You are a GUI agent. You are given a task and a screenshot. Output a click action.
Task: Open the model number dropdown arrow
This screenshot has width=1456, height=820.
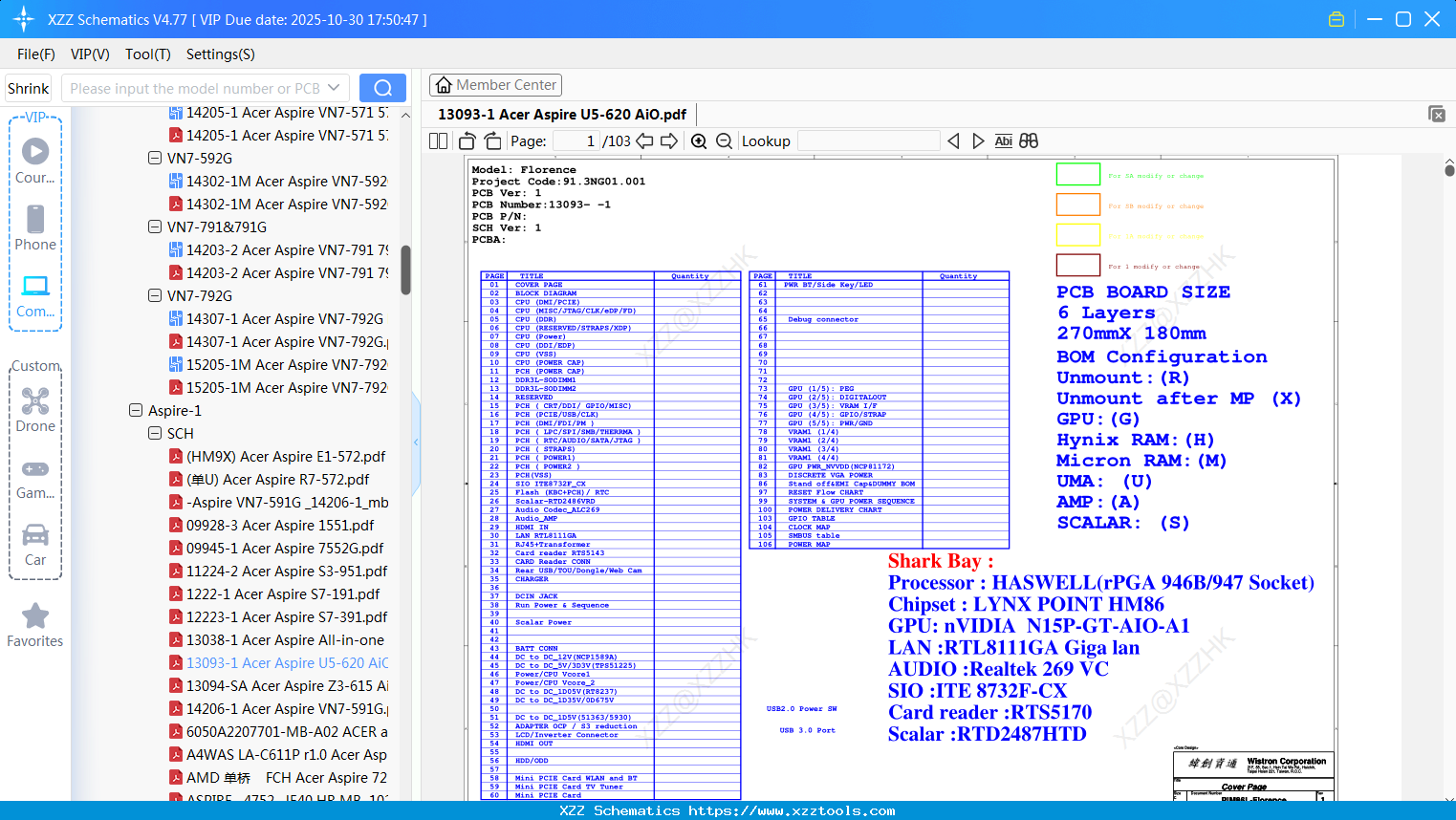click(334, 88)
